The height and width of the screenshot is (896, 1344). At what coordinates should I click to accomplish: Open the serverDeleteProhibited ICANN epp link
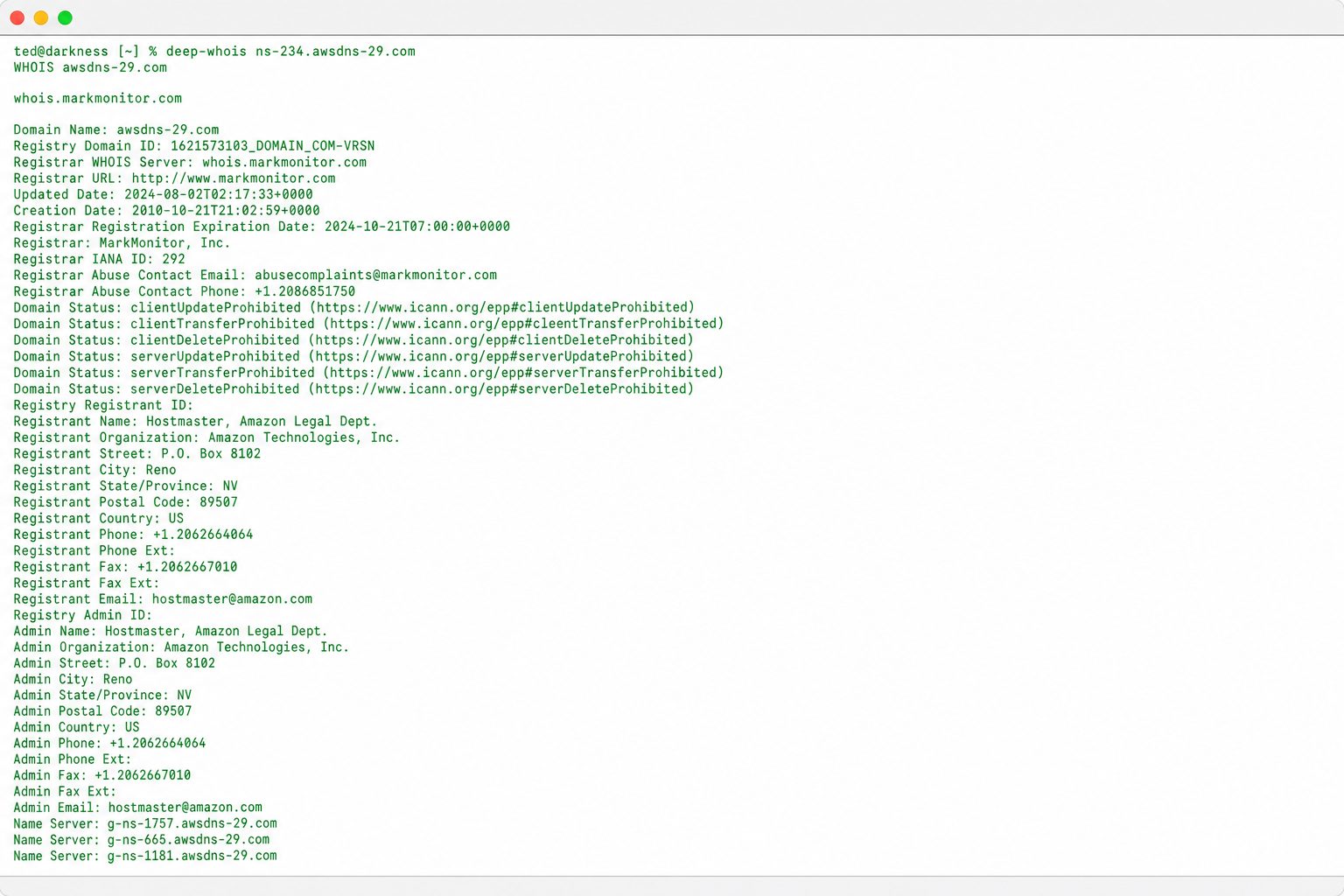pyautogui.click(x=505, y=388)
